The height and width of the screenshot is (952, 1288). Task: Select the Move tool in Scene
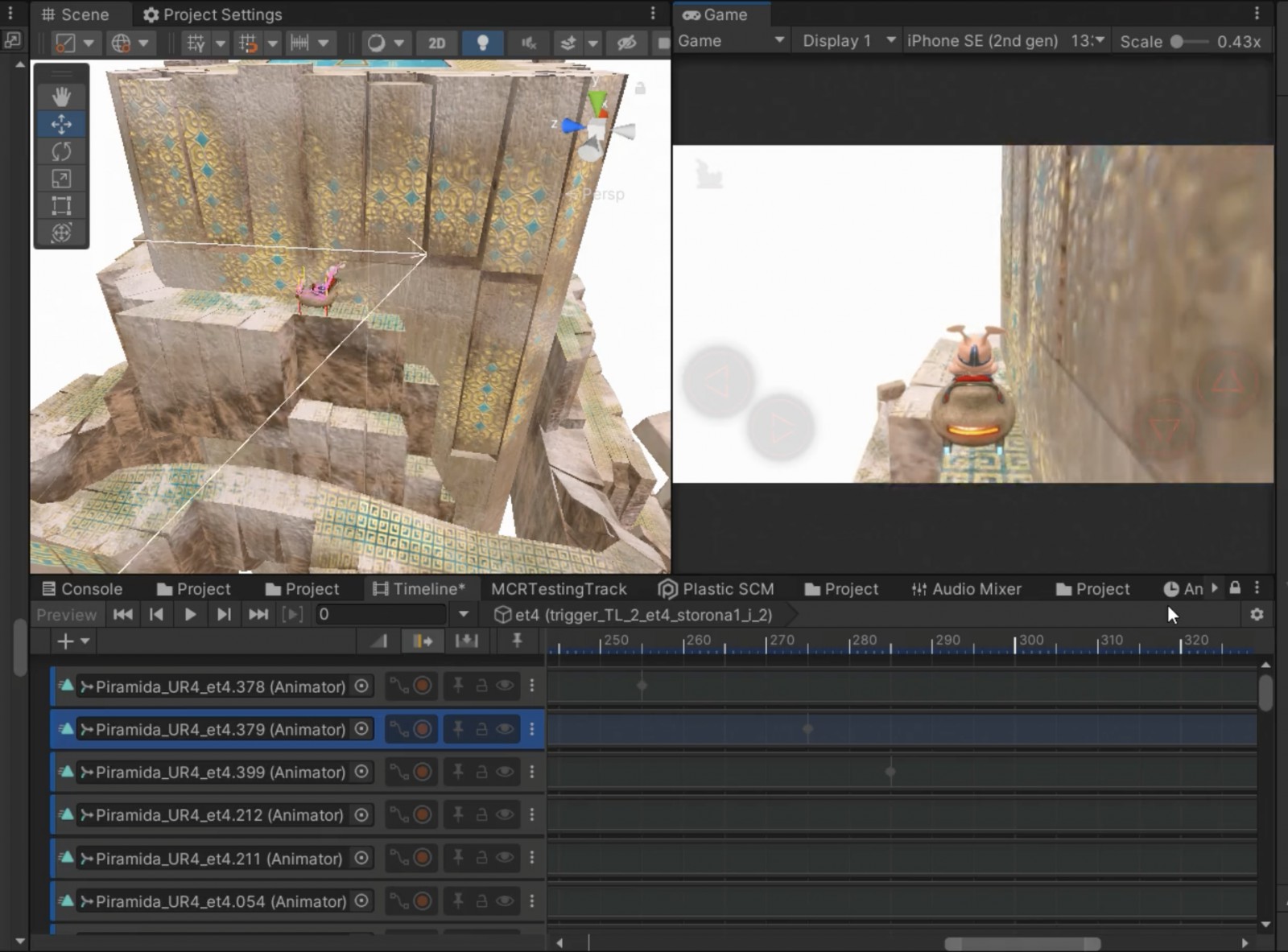[x=61, y=124]
